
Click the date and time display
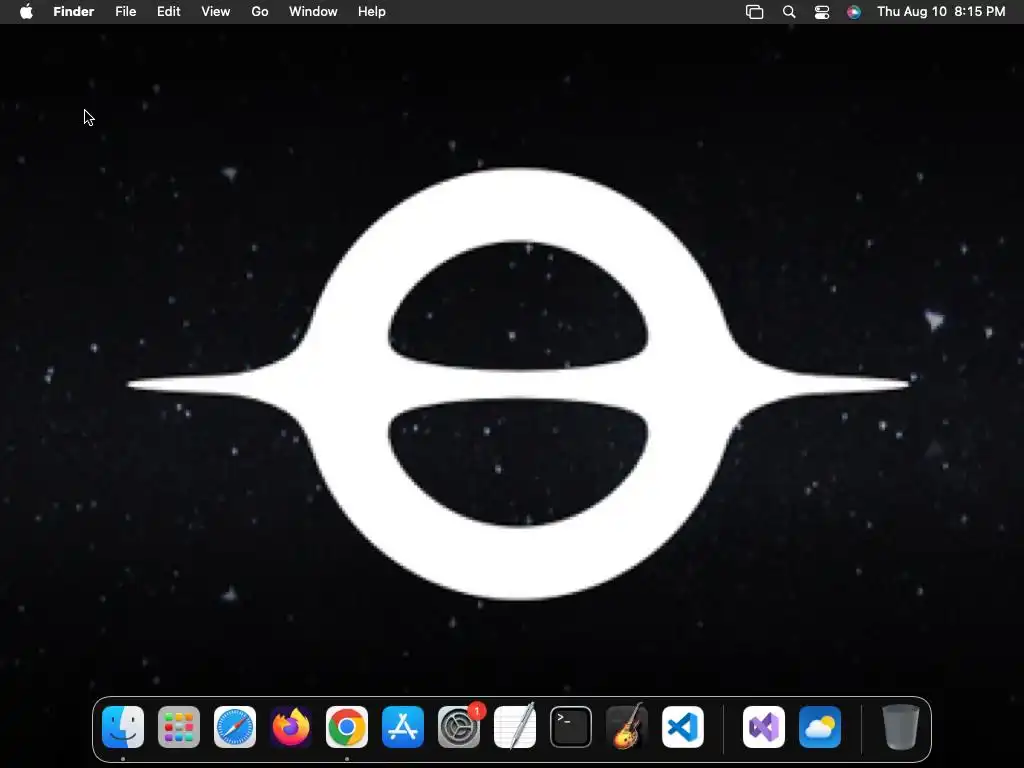coord(941,12)
